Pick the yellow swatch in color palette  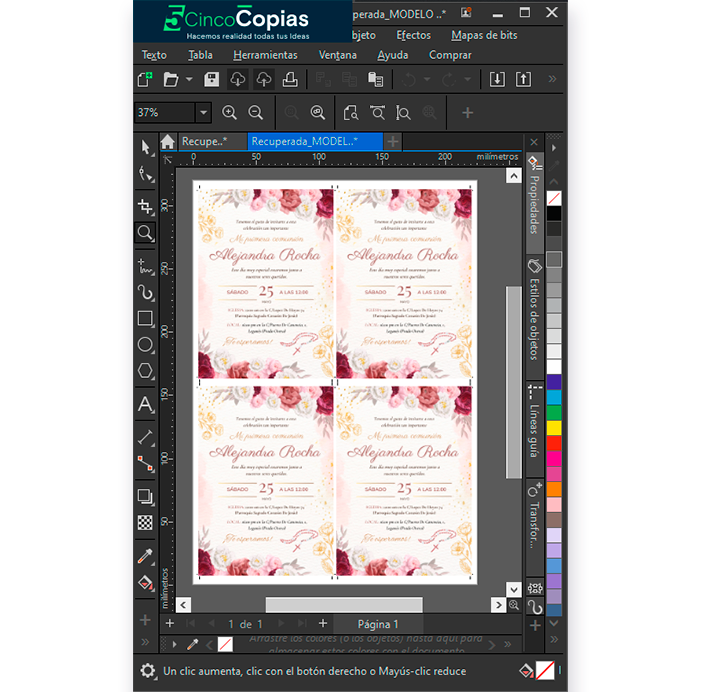(x=554, y=428)
